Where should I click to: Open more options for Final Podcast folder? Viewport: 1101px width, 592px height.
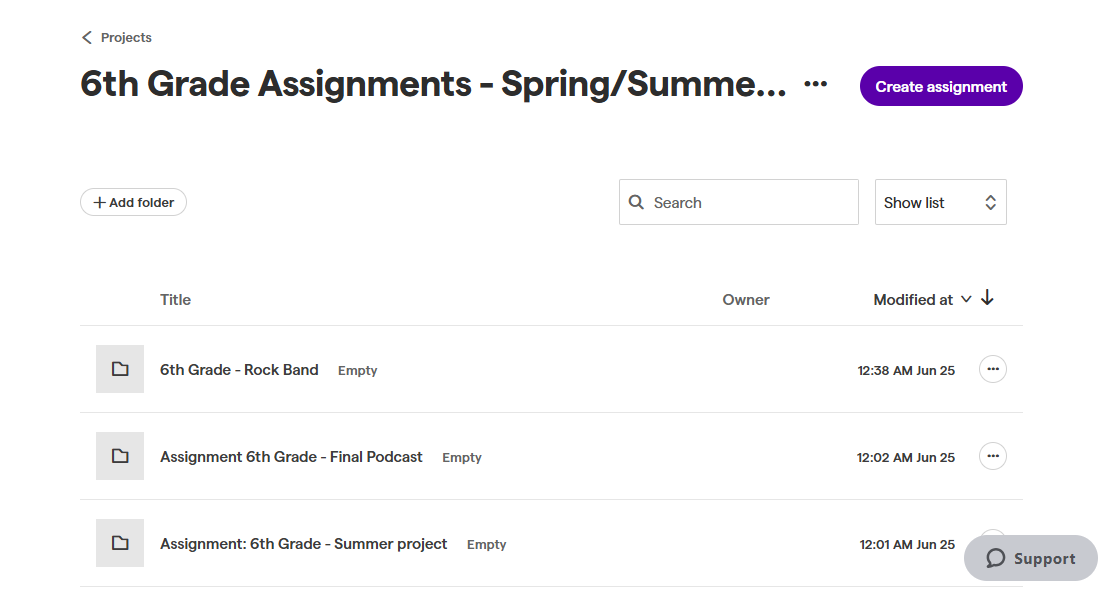(x=992, y=456)
